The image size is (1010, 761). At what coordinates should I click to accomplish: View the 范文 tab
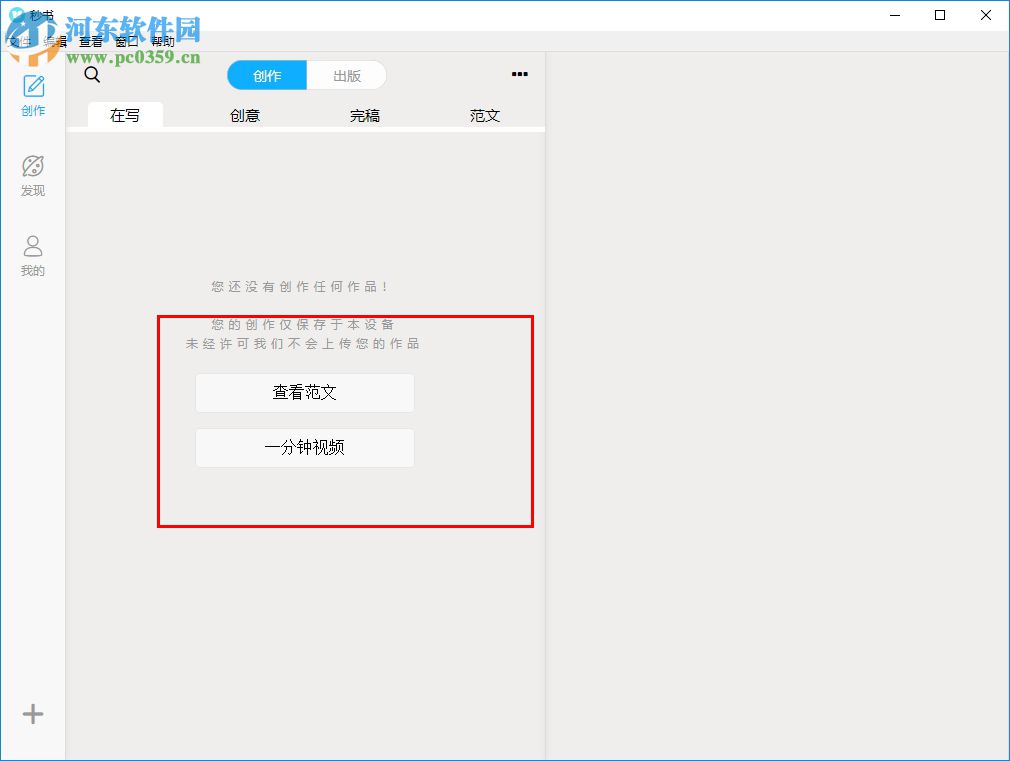click(x=484, y=115)
